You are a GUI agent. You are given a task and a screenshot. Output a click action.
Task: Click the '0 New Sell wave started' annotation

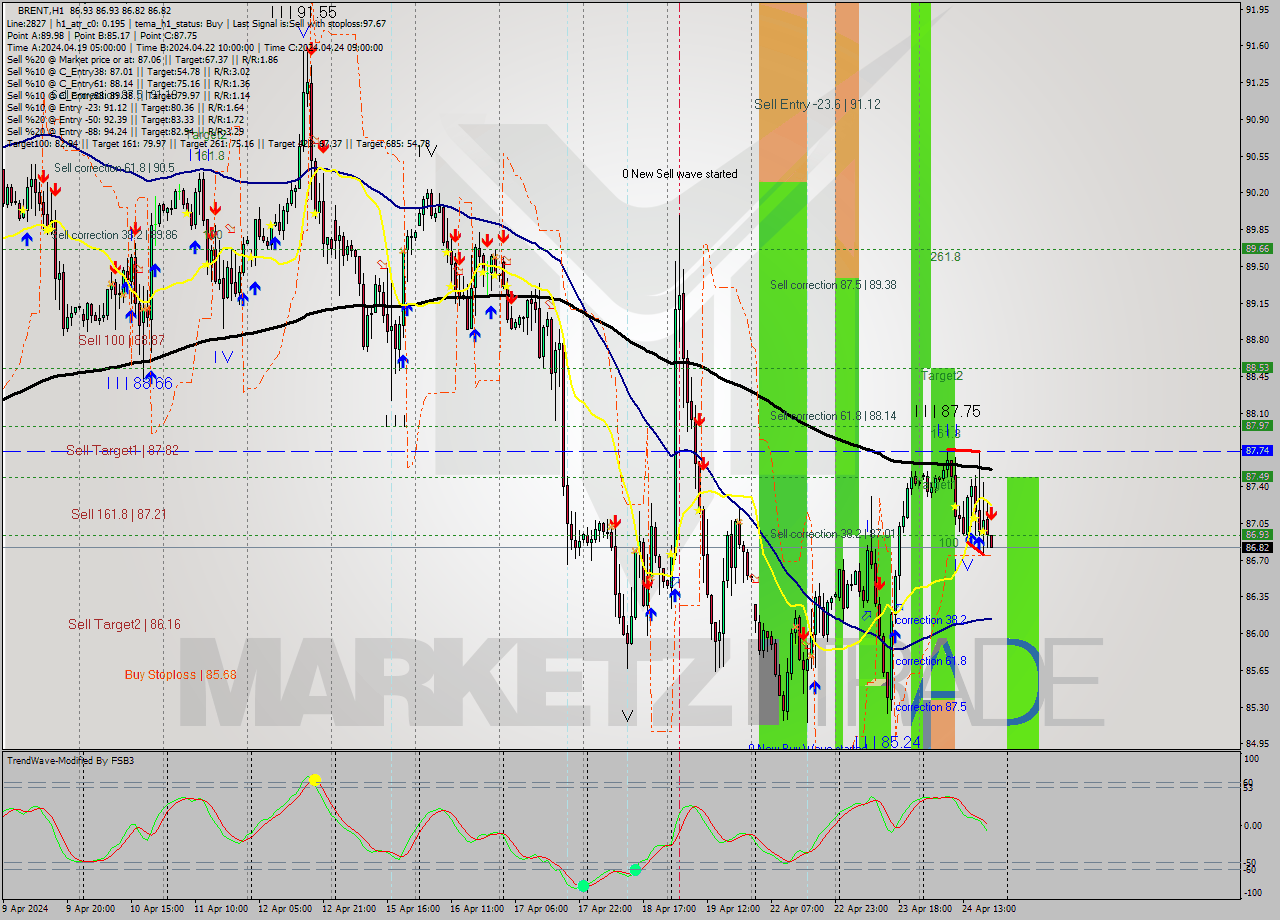[680, 174]
